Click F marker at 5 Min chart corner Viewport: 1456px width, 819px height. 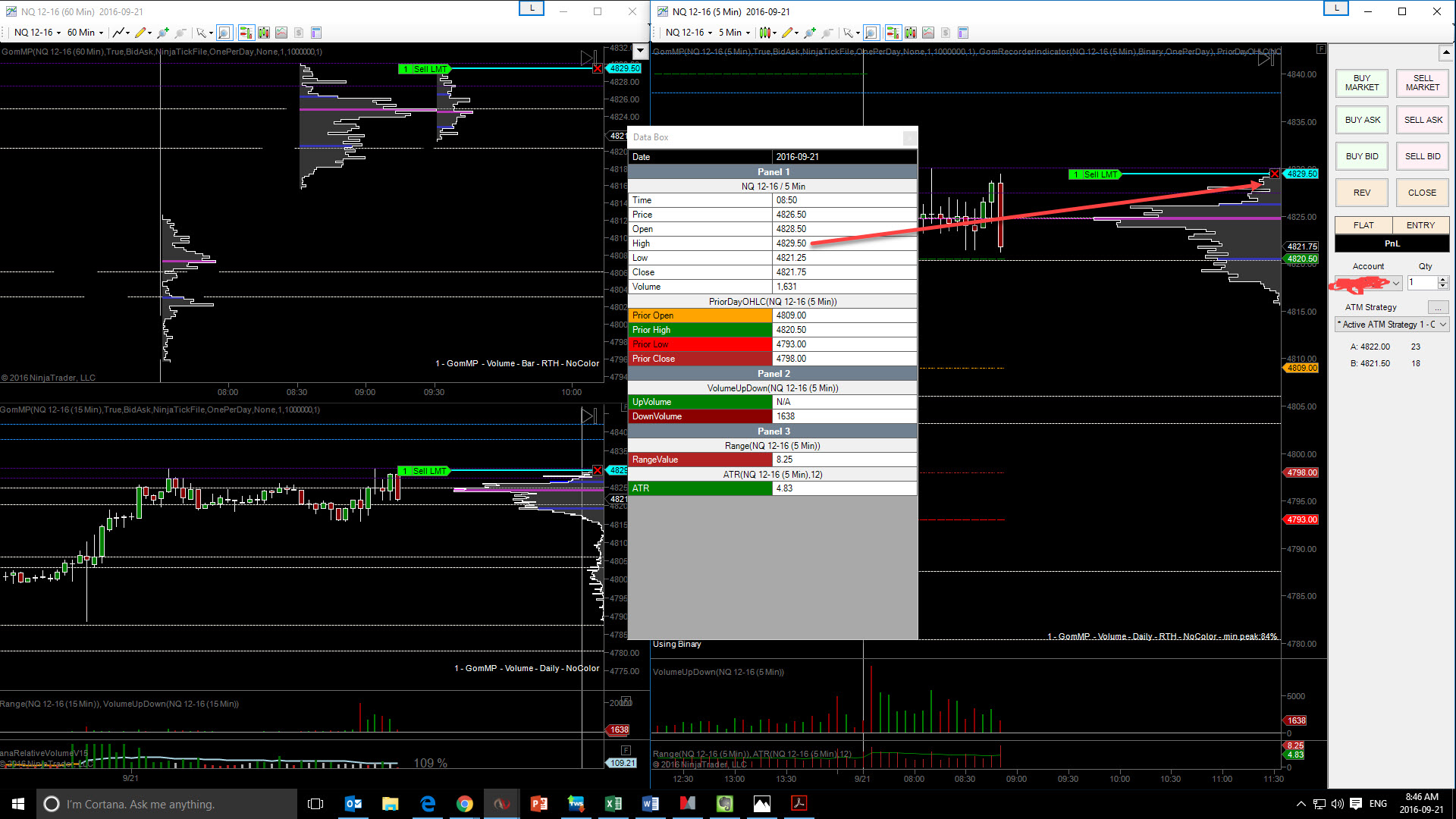pos(1321,49)
